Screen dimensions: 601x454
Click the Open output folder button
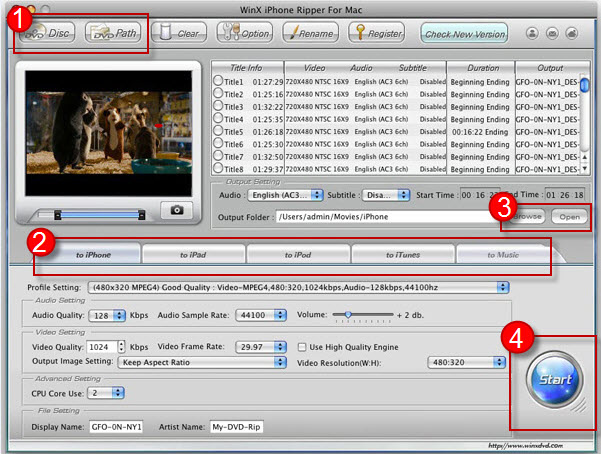click(569, 217)
